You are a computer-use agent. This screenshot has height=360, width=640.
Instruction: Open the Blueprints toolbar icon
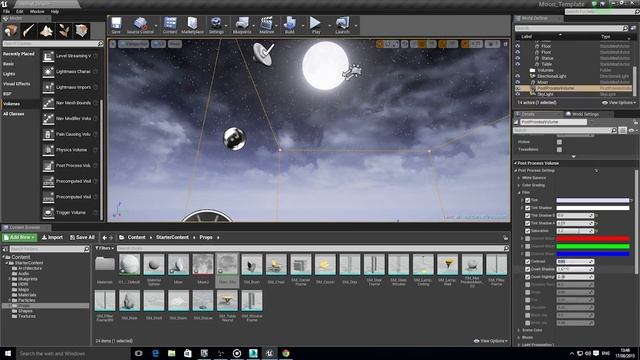point(242,25)
